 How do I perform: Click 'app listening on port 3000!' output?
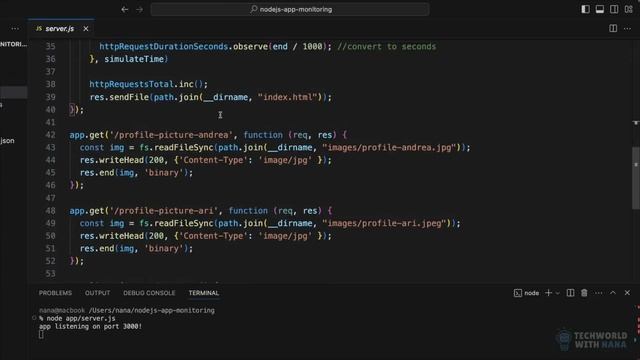pyautogui.click(x=90, y=327)
